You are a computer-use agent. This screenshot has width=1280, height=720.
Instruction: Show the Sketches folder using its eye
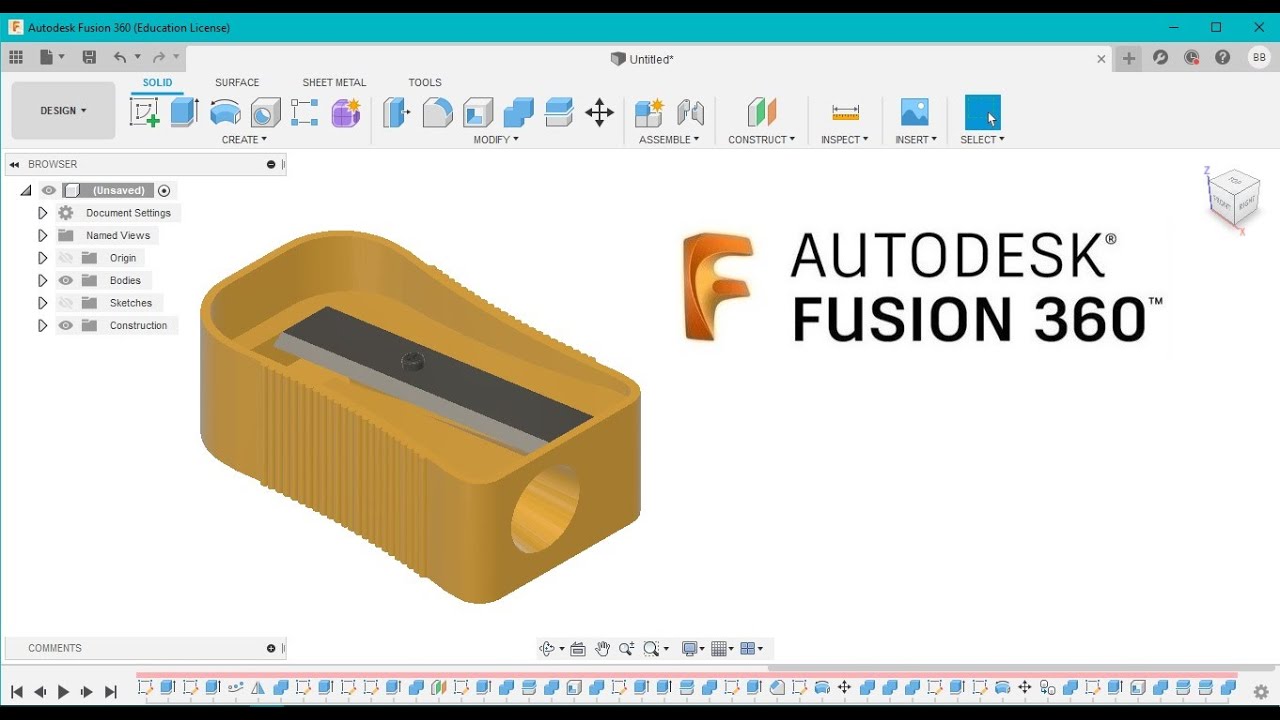(x=66, y=303)
